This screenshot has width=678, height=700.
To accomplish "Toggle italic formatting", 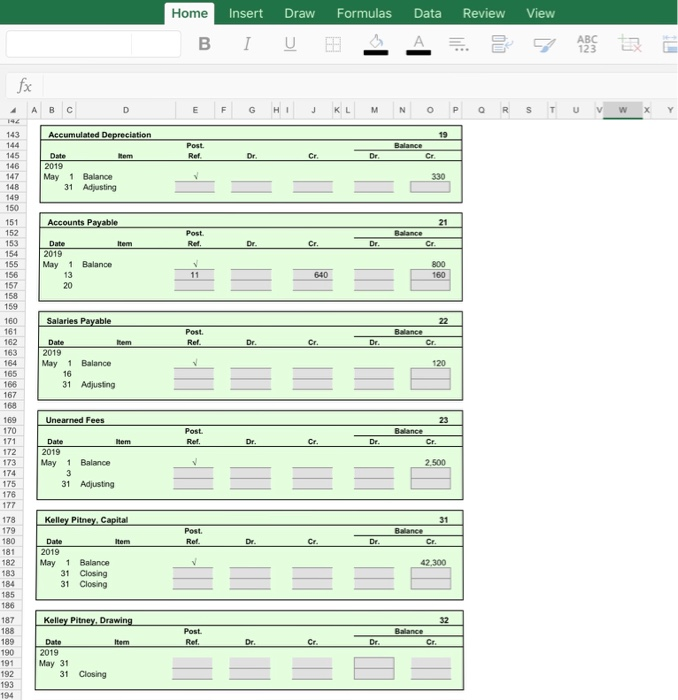I will click(247, 44).
